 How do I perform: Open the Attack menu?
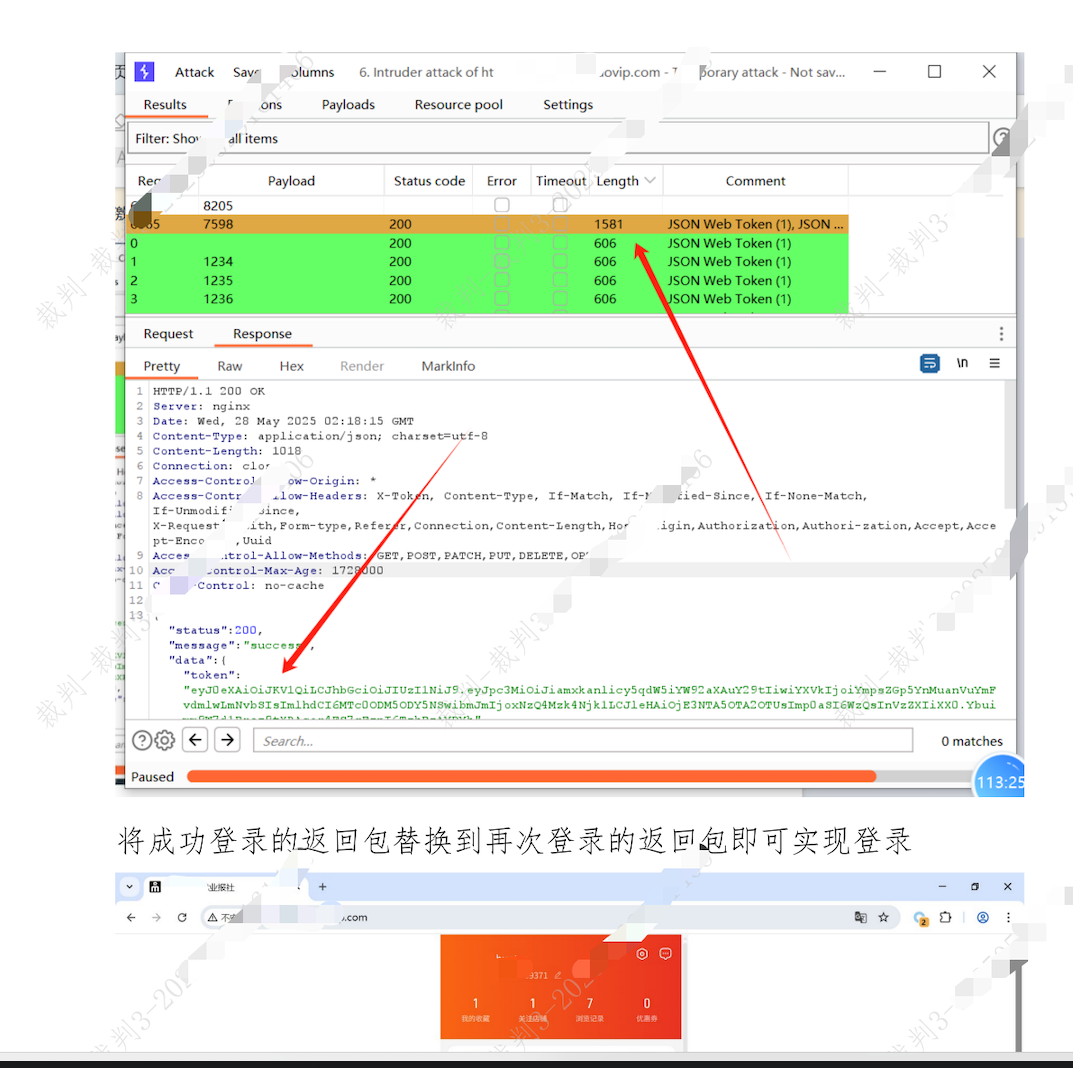[194, 73]
